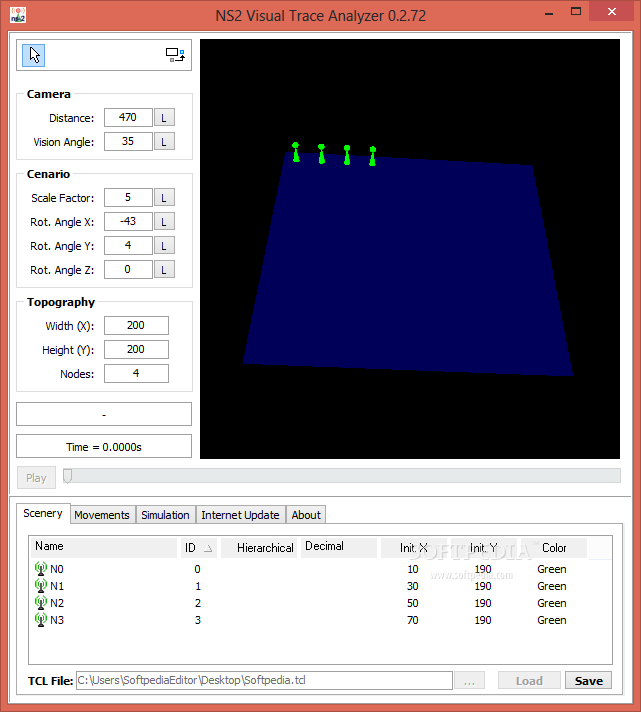Click the simulation timeline track
Screen dimensions: 641x712
[342, 475]
